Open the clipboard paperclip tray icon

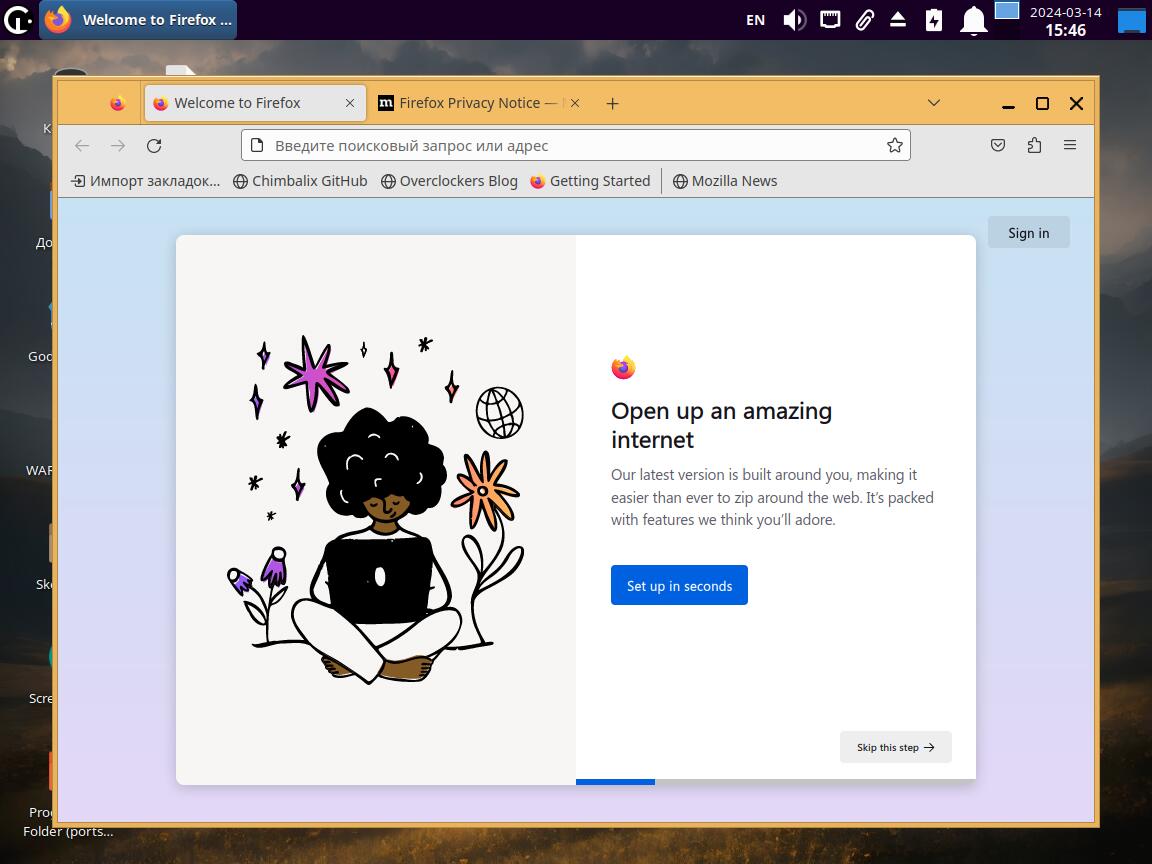tap(865, 20)
